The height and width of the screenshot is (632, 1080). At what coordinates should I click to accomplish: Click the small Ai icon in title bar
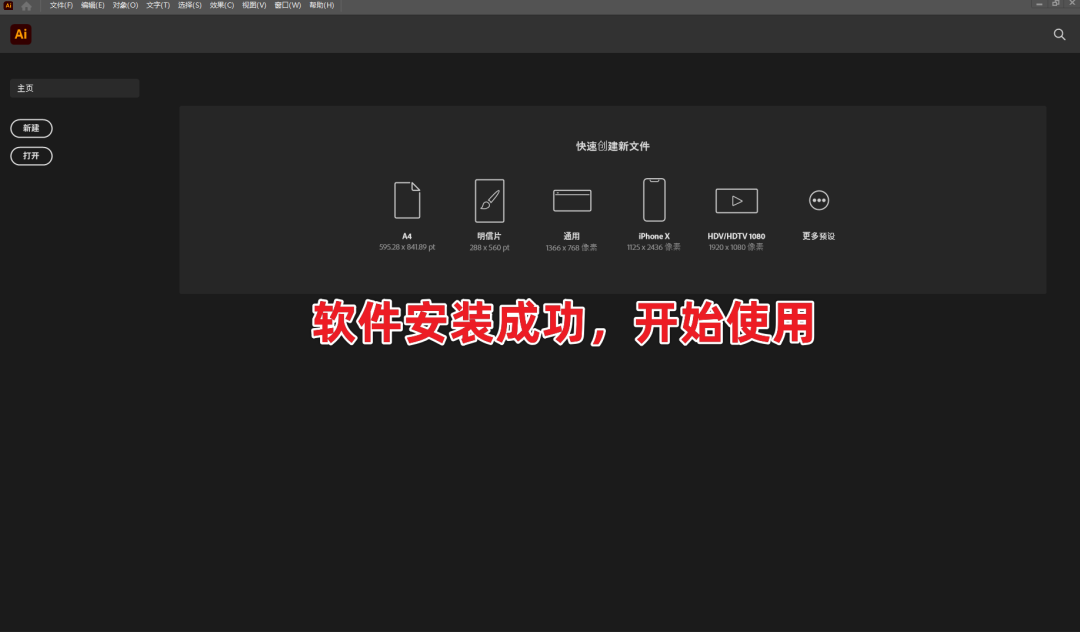pyautogui.click(x=8, y=6)
